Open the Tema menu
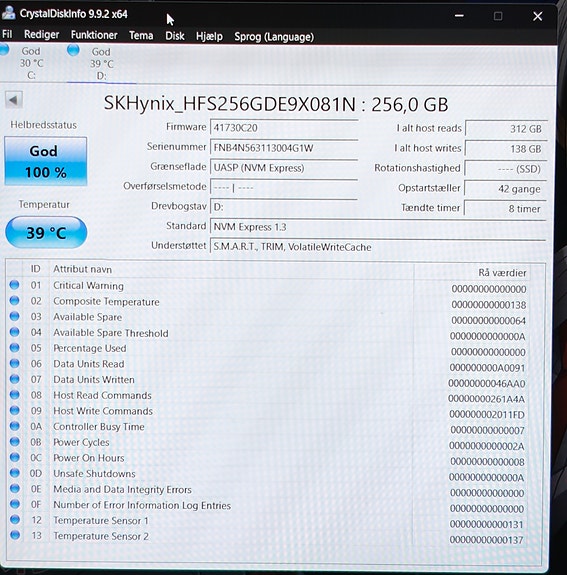567x575 pixels. point(141,36)
